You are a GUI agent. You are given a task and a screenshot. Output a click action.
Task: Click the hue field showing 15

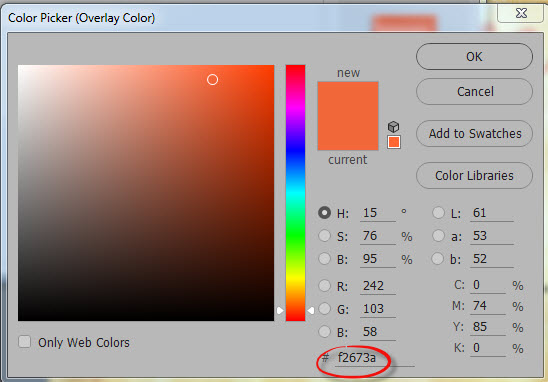click(377, 213)
